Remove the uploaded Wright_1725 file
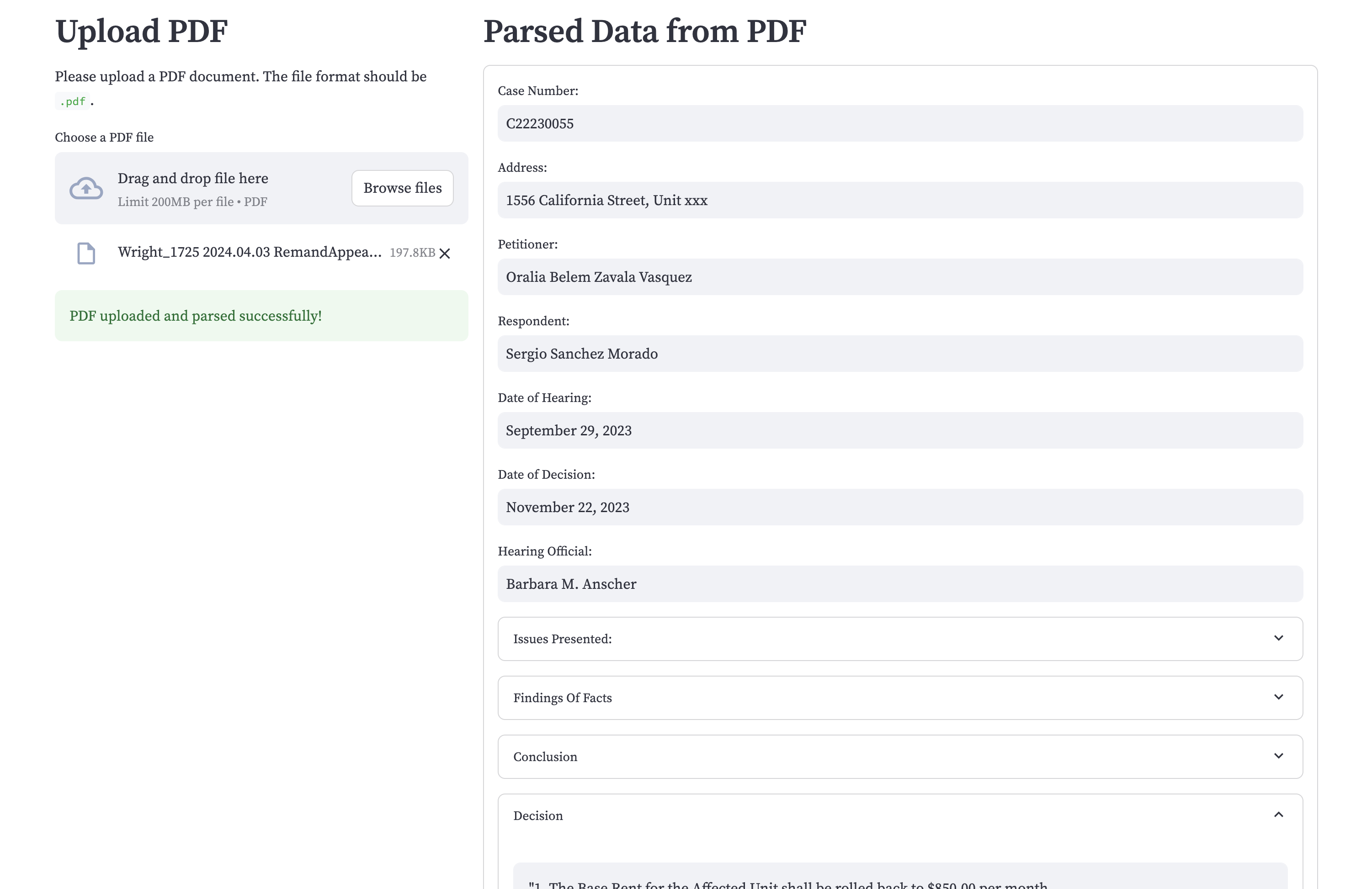 [444, 254]
